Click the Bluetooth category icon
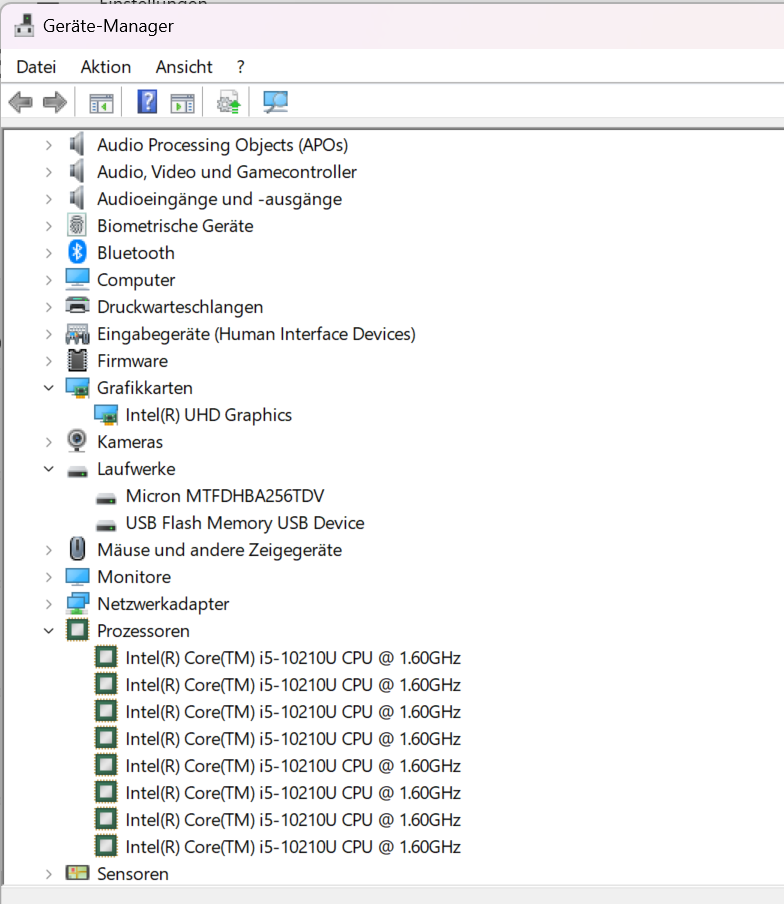 pyautogui.click(x=77, y=253)
